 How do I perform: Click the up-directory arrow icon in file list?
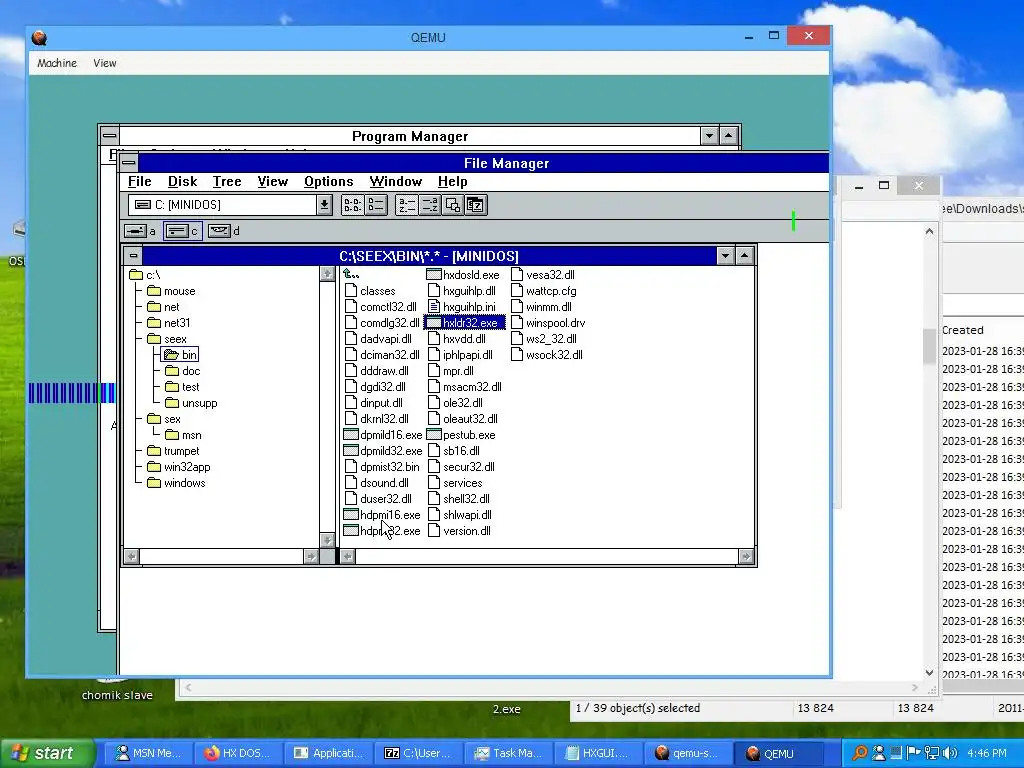tap(351, 274)
